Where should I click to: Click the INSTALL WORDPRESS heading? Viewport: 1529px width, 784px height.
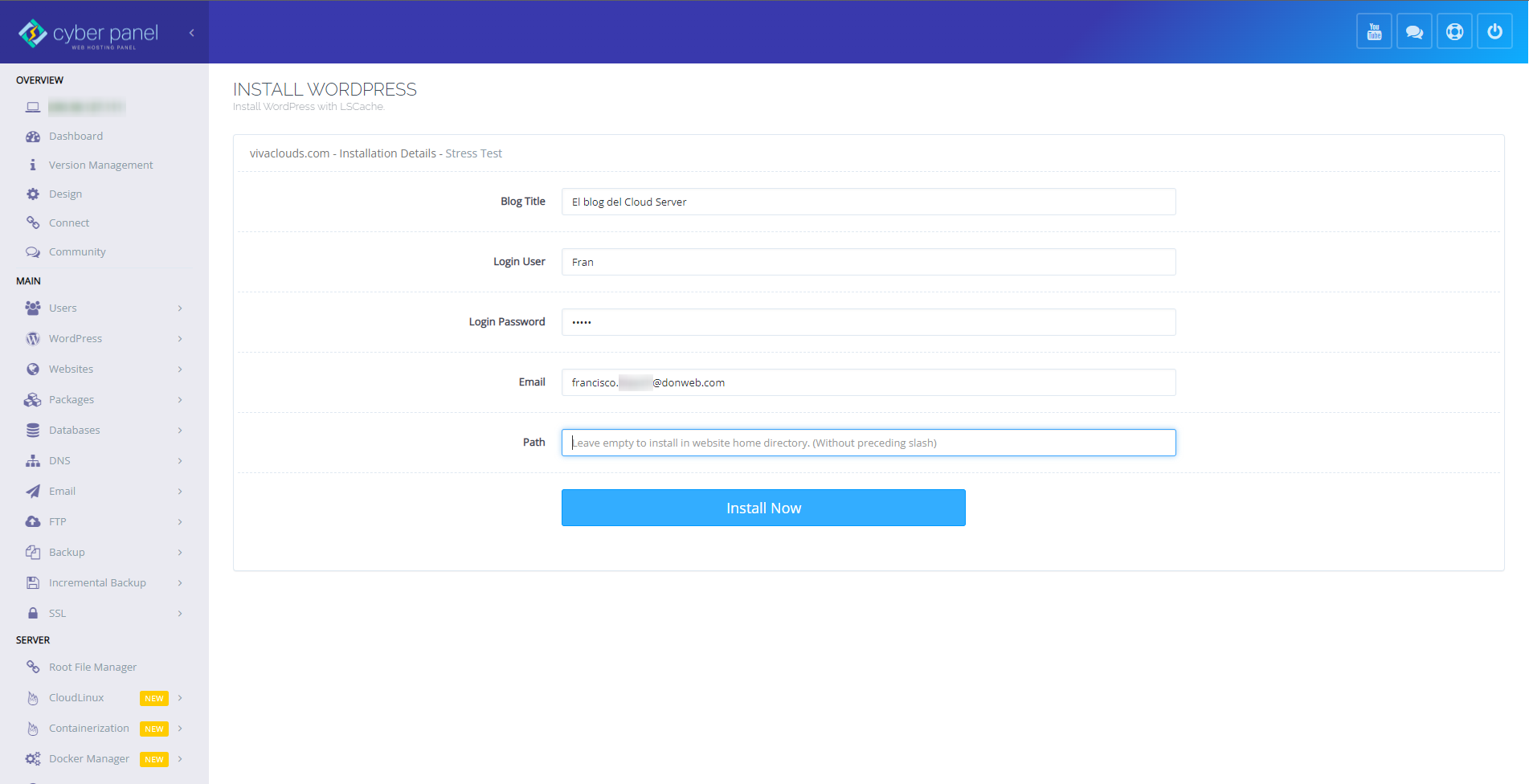pyautogui.click(x=325, y=89)
